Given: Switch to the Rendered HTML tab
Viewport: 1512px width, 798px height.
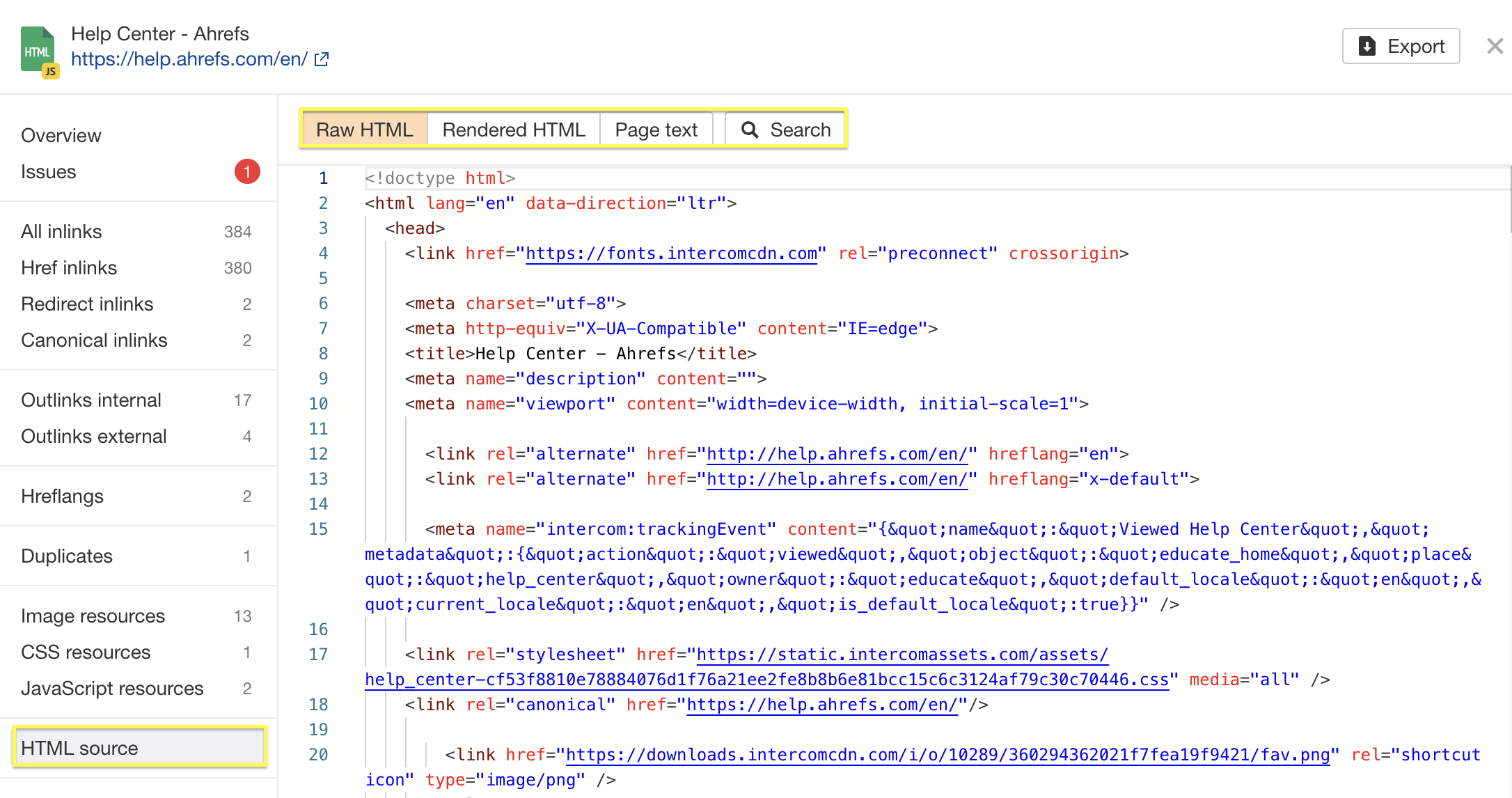Looking at the screenshot, I should click(x=514, y=129).
